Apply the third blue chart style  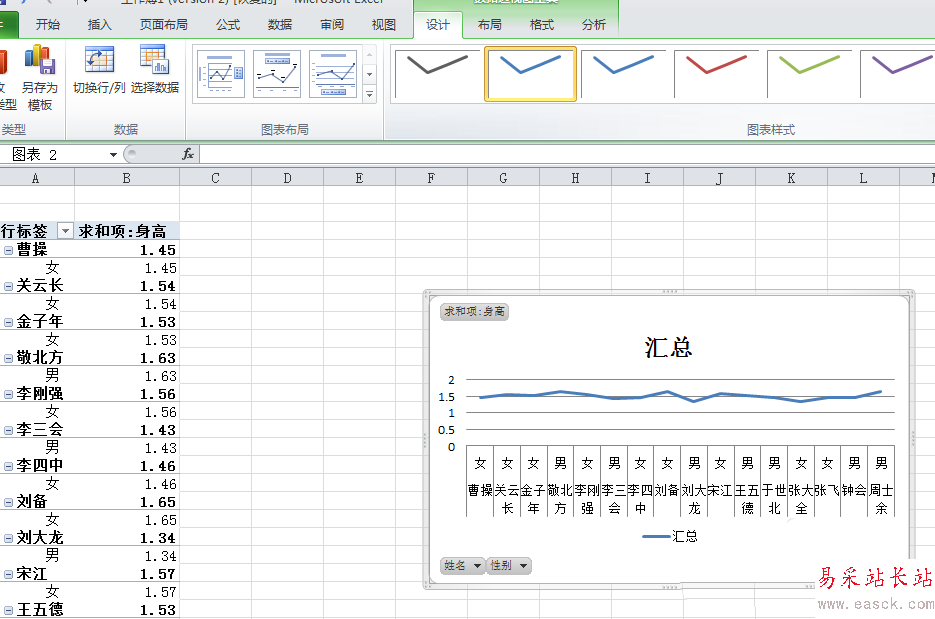[x=623, y=74]
